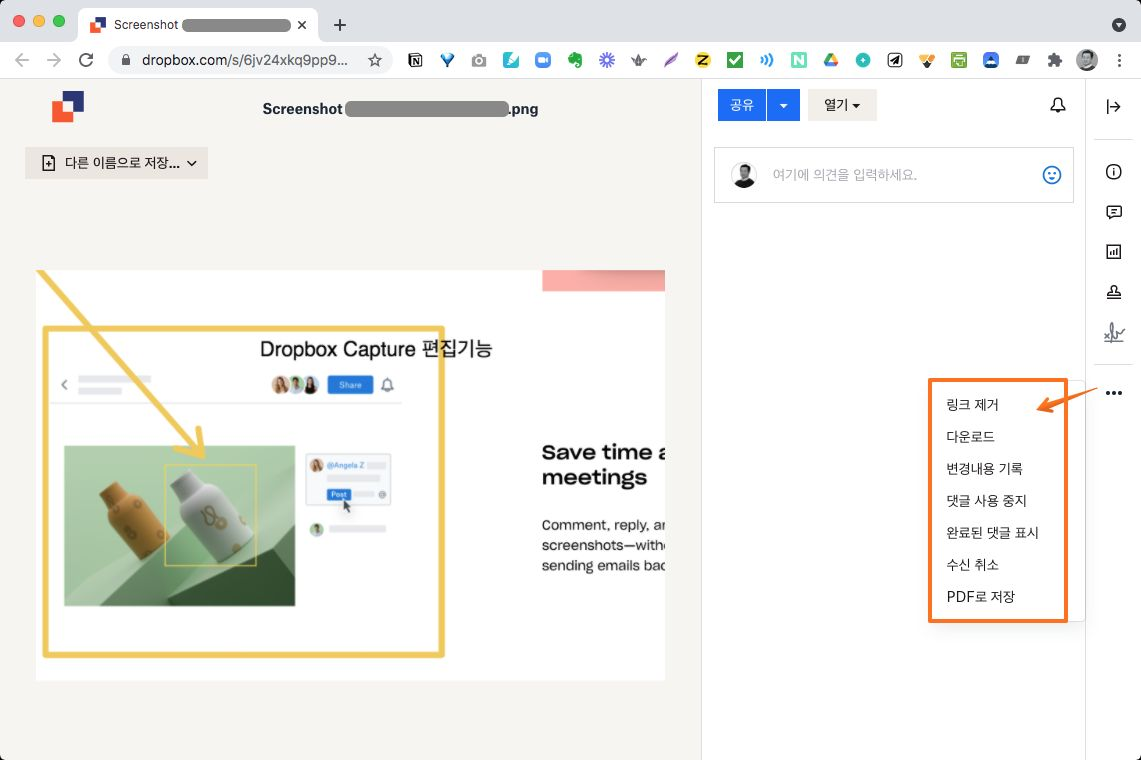Screen dimensions: 1141x760
Task: Select PDF로 저장 from the menu
Action: point(980,597)
